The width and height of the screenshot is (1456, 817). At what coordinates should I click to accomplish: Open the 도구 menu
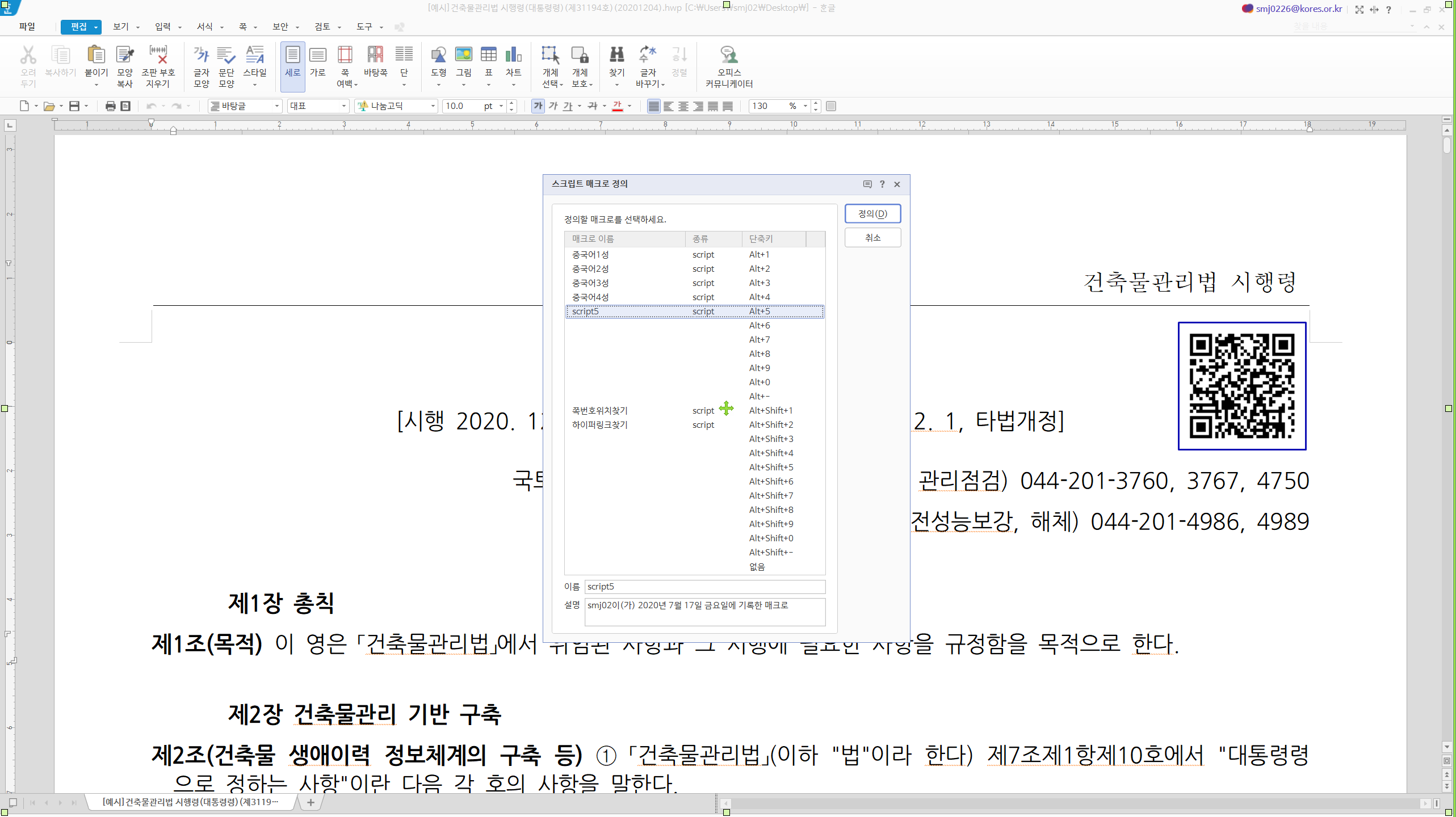point(364,27)
